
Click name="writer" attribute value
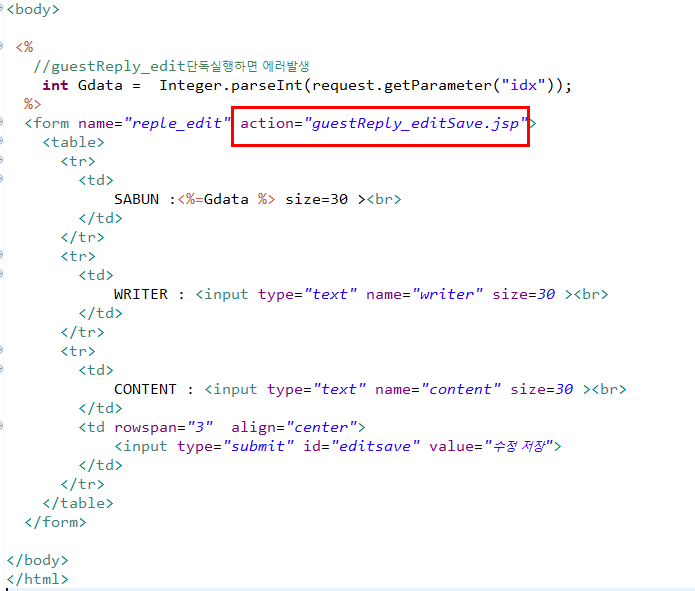pos(424,294)
